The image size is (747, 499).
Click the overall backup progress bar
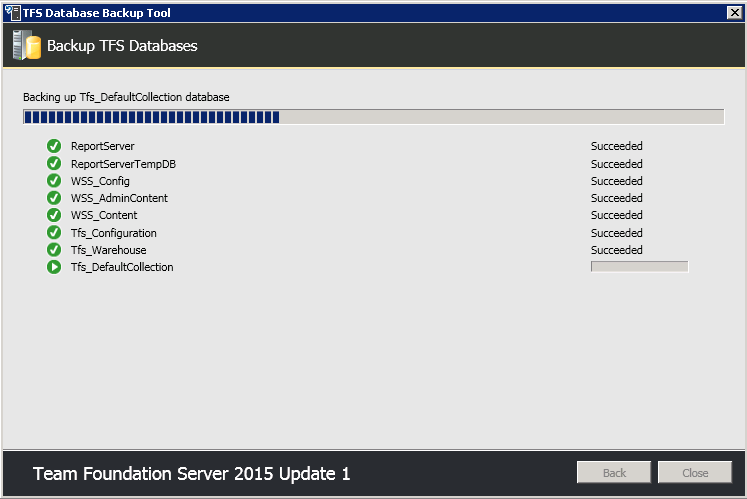click(x=374, y=117)
